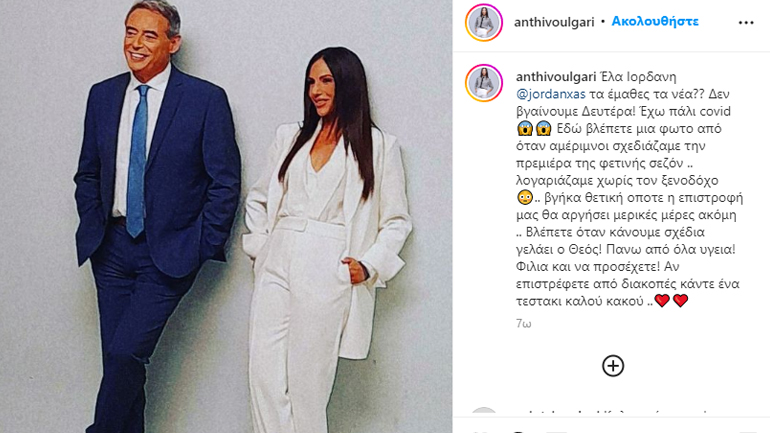Click the red heart emojis ending the caption

[x=671, y=300]
